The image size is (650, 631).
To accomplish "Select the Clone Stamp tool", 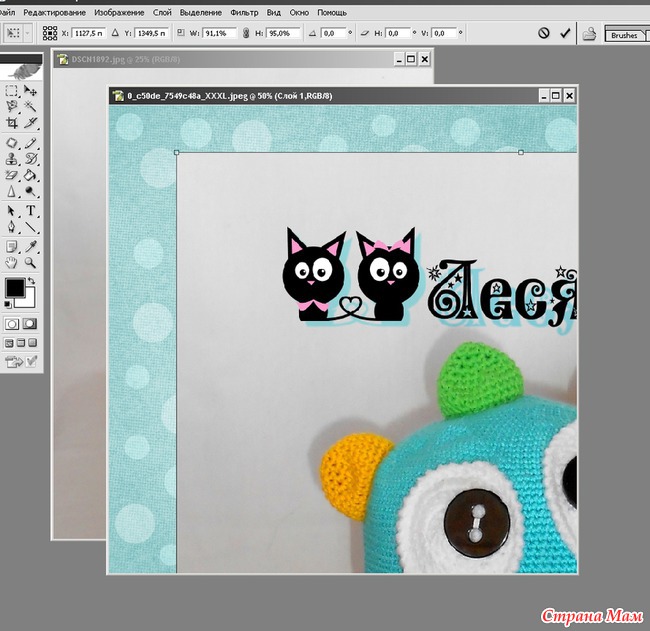I will pyautogui.click(x=11, y=158).
